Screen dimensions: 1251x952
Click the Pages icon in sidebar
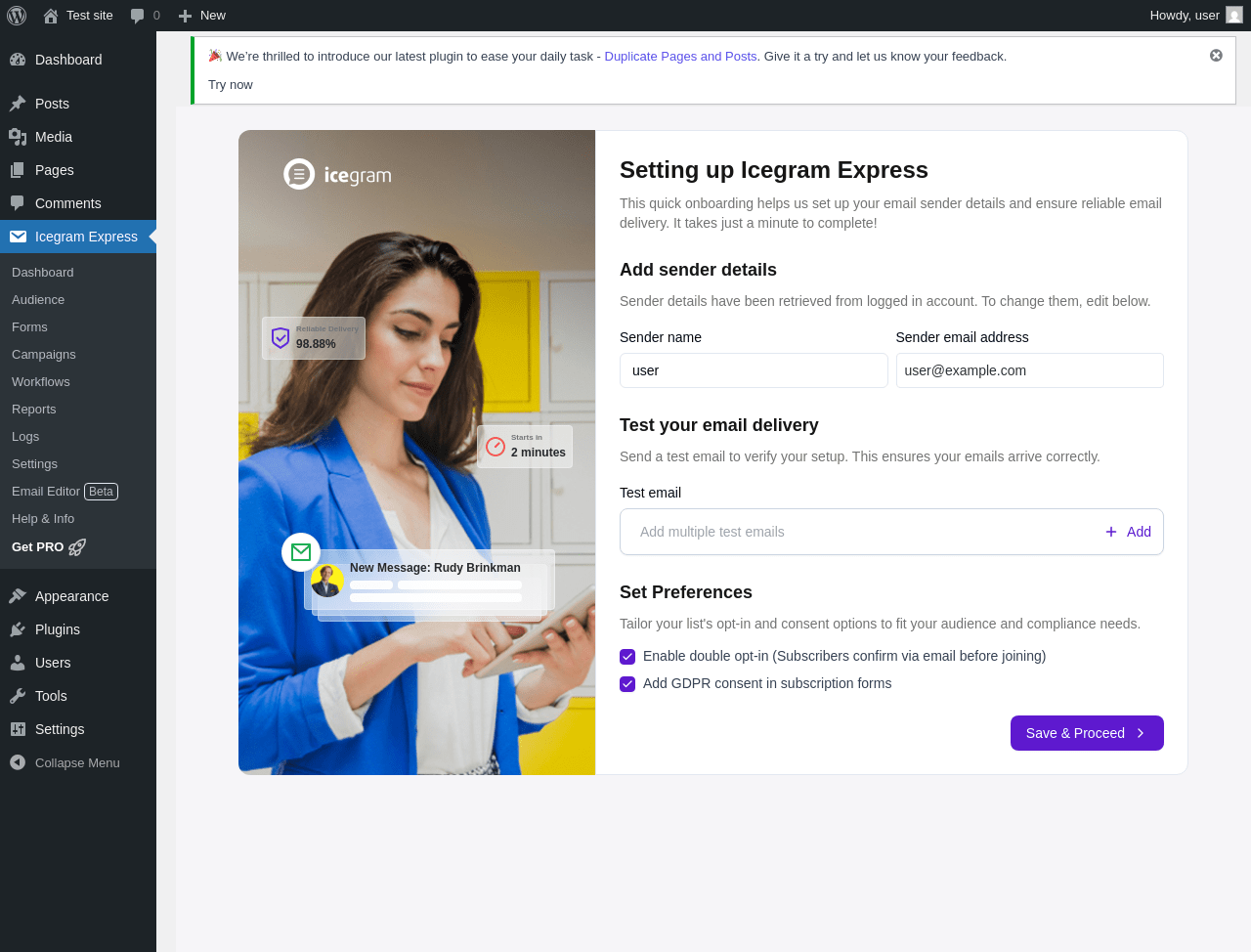click(x=18, y=170)
